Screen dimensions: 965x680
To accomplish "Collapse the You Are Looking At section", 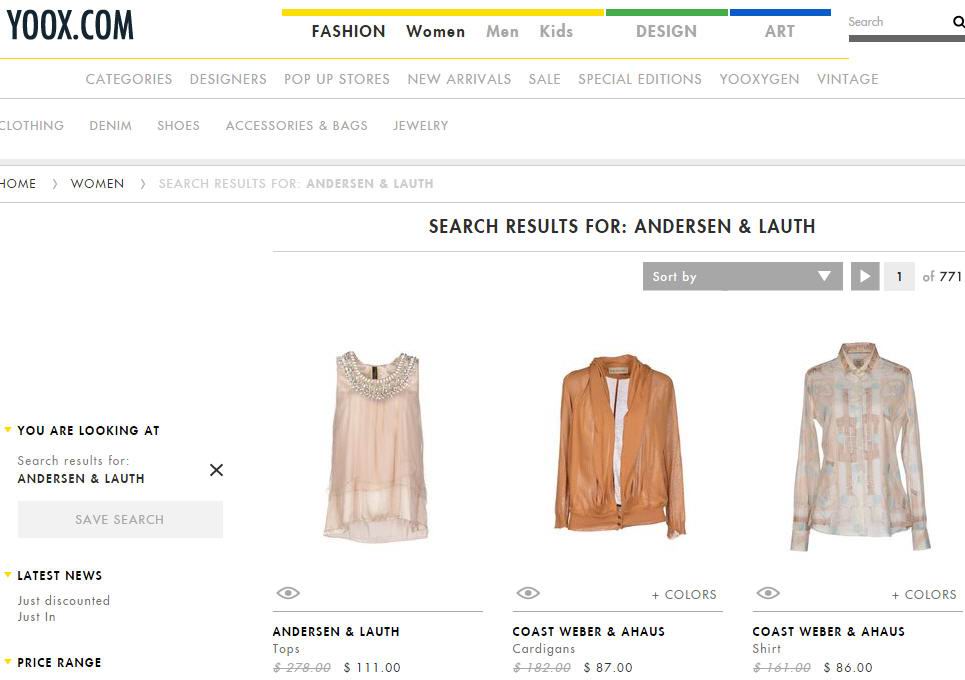I will coord(8,430).
